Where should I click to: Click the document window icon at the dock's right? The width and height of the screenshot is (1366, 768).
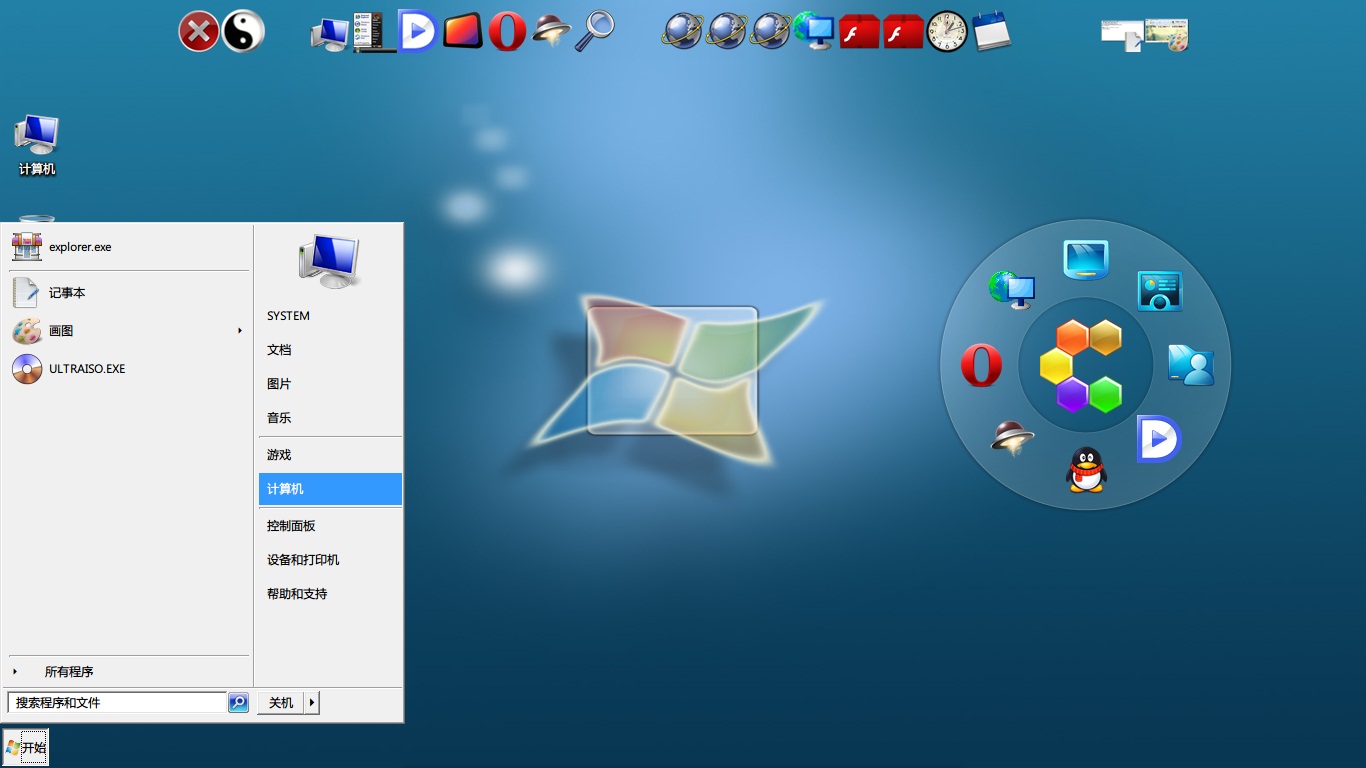coord(1122,34)
